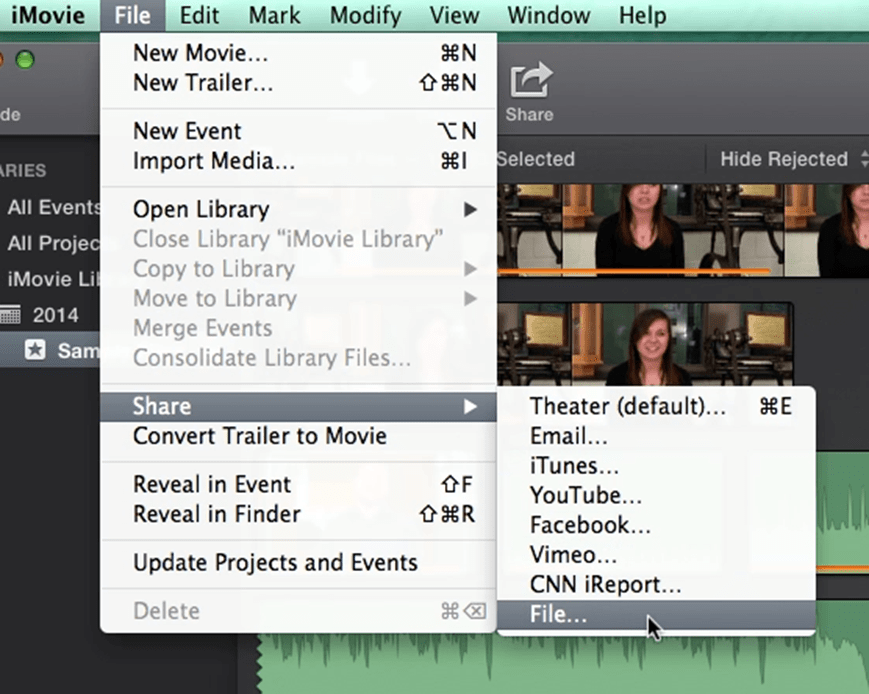Choose Import Media… from File menu
Viewport: 869px width, 694px height.
click(298, 161)
